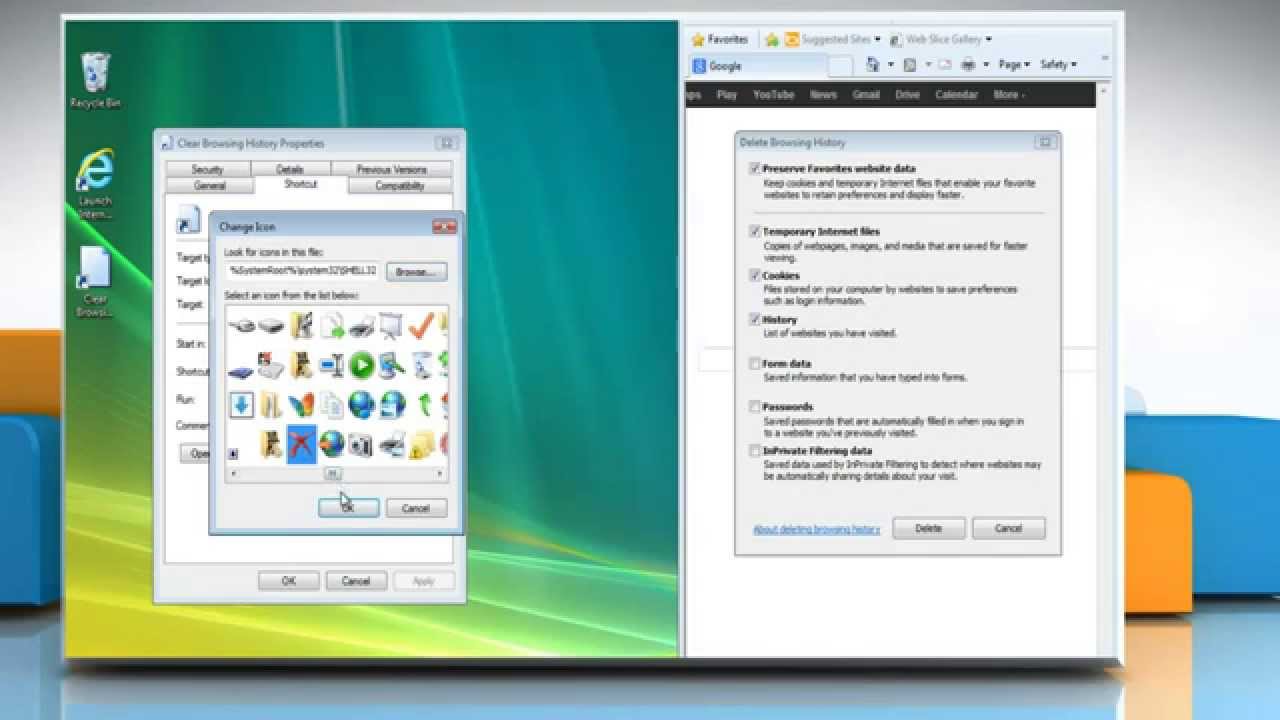The width and height of the screenshot is (1280, 720).
Task: Open the Favorites star in Internet Explorer
Action: pyautogui.click(x=698, y=40)
